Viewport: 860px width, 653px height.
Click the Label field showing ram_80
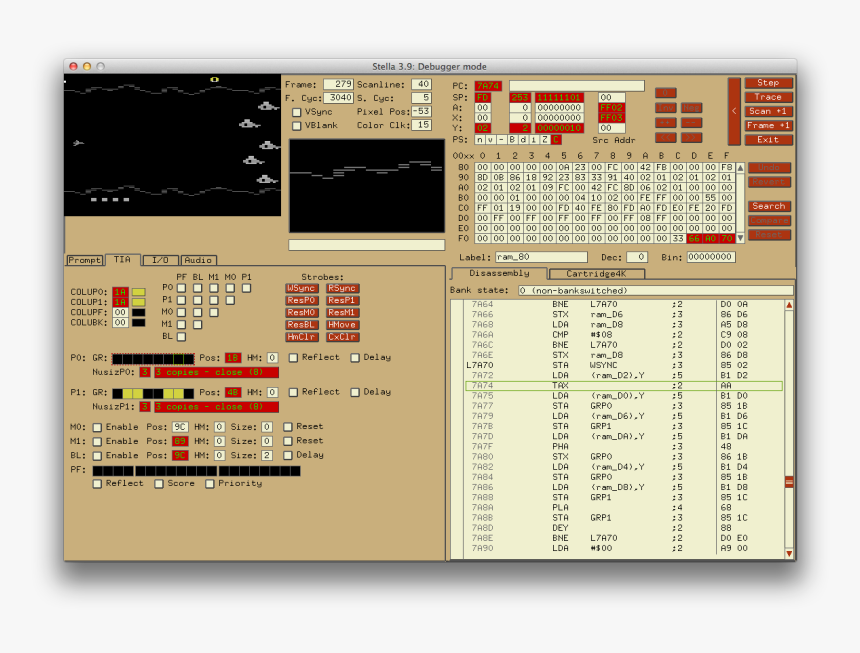[x=541, y=257]
